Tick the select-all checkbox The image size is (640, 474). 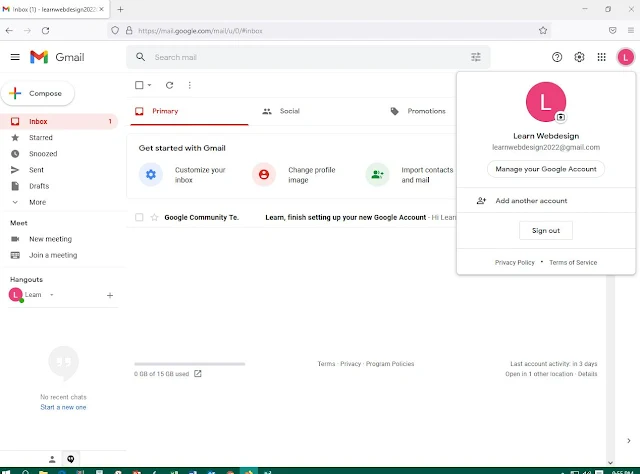139,85
